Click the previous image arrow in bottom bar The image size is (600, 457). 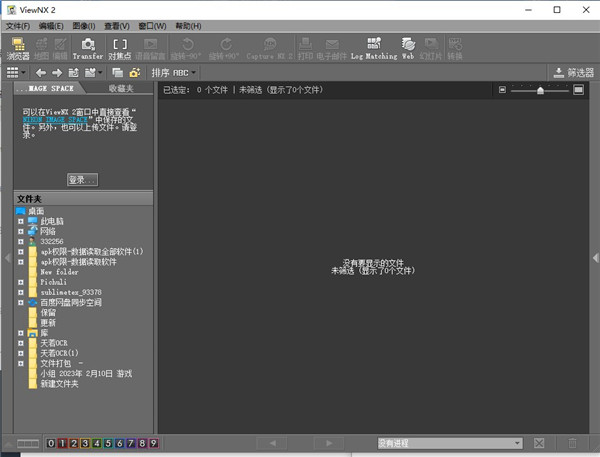point(272,443)
